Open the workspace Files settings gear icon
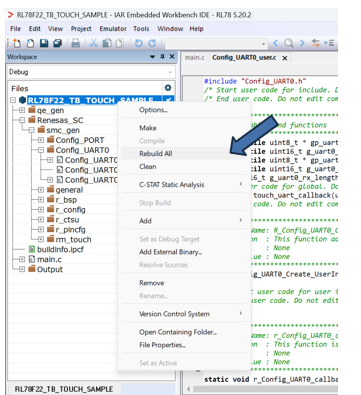 (168, 88)
